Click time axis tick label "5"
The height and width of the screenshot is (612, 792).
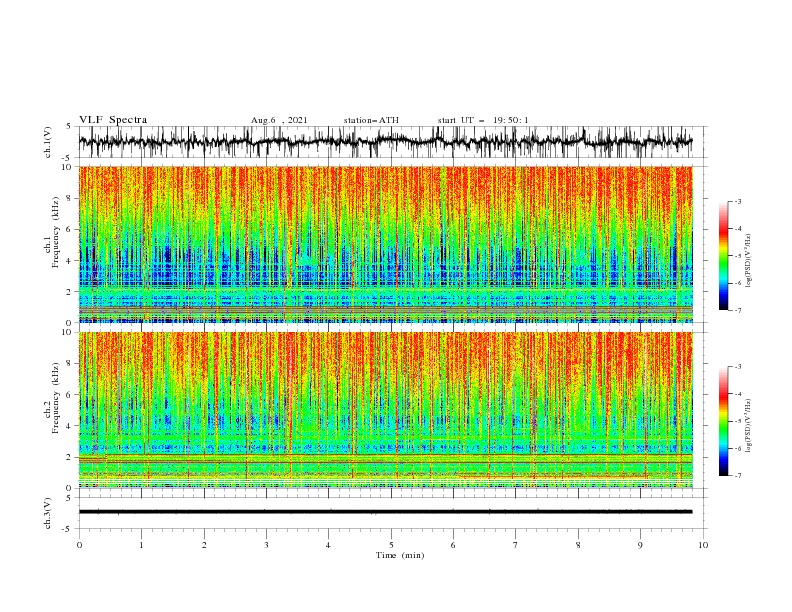coord(391,545)
